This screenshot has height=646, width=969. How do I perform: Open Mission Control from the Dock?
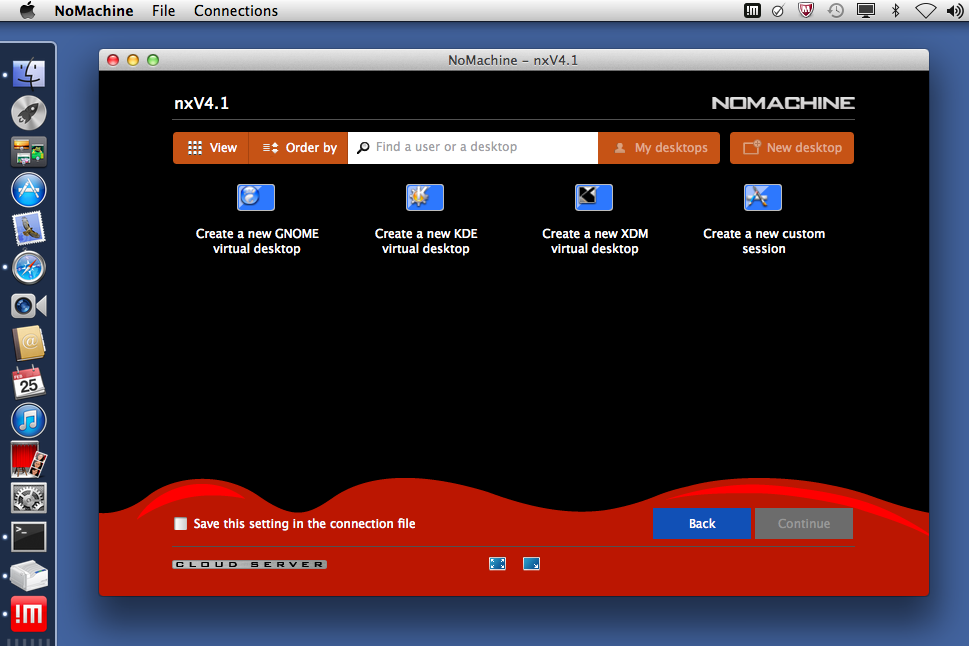pyautogui.click(x=28, y=151)
